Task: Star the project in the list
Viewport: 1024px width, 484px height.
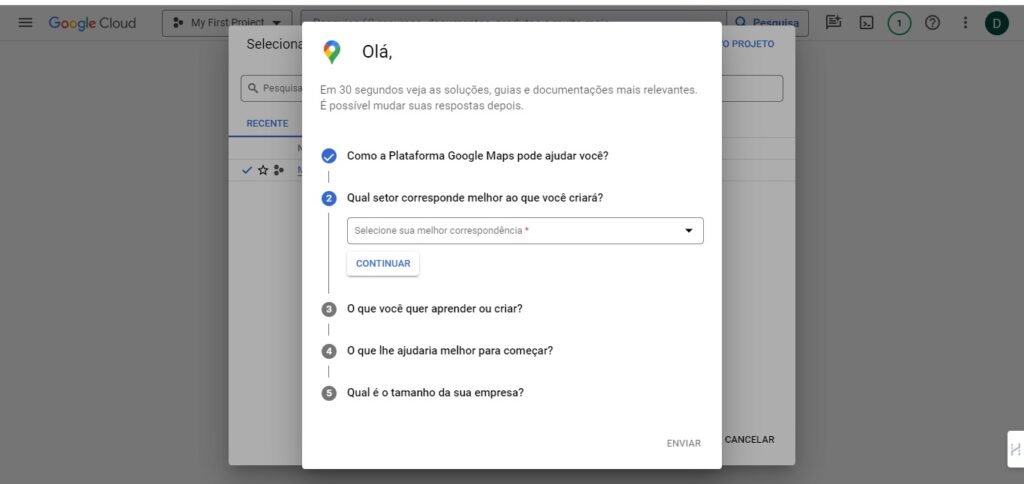Action: tap(263, 170)
